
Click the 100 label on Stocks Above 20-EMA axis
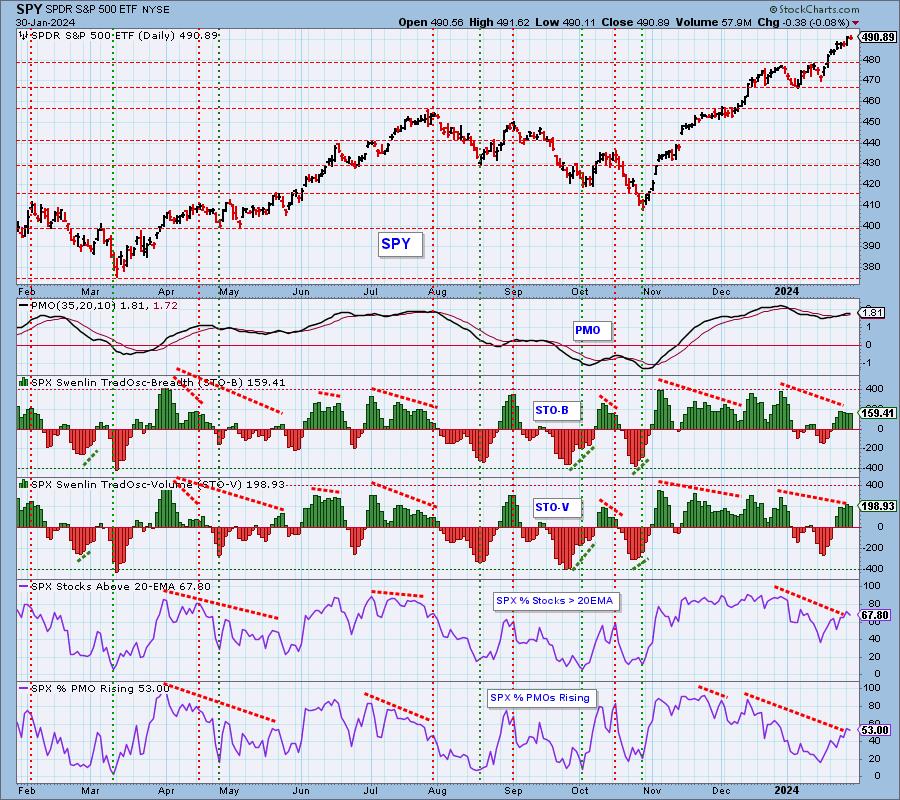click(872, 586)
